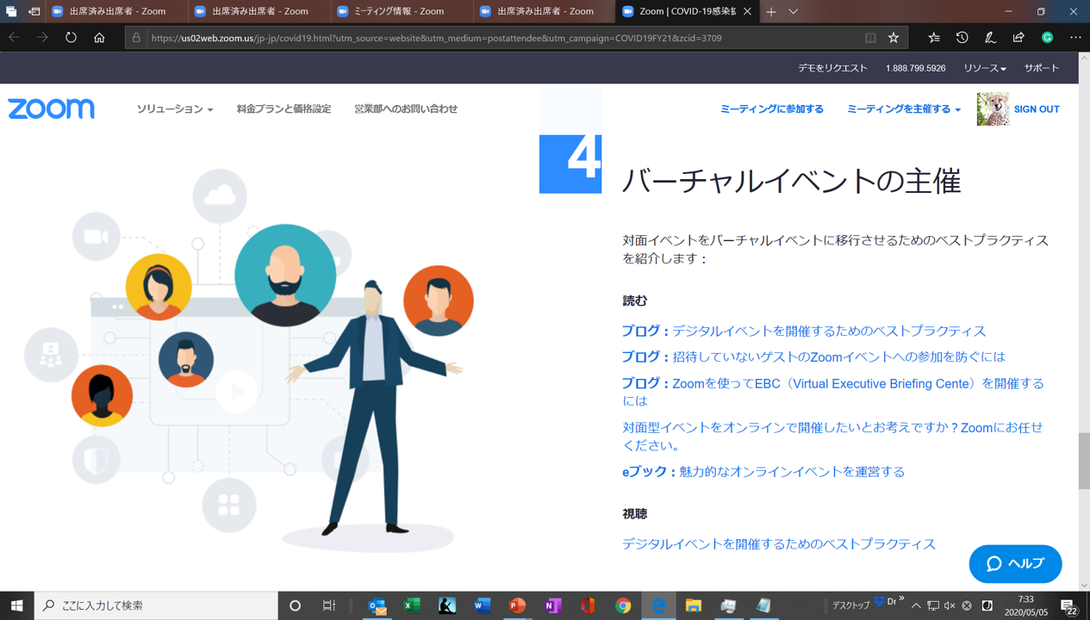This screenshot has width=1090, height=620.
Task: Click the Zoom logo in header
Action: [x=51, y=108]
